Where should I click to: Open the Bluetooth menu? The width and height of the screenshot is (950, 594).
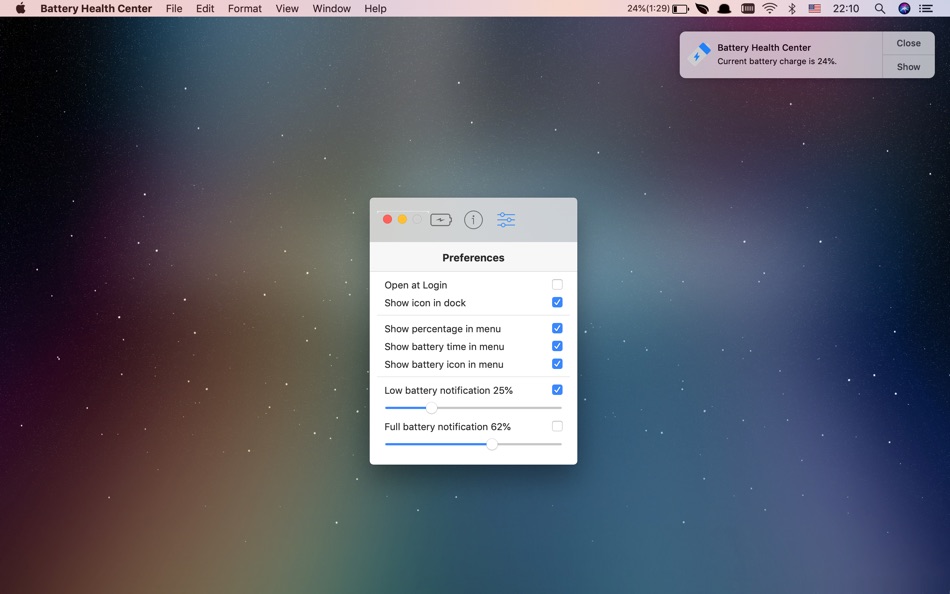(x=791, y=8)
